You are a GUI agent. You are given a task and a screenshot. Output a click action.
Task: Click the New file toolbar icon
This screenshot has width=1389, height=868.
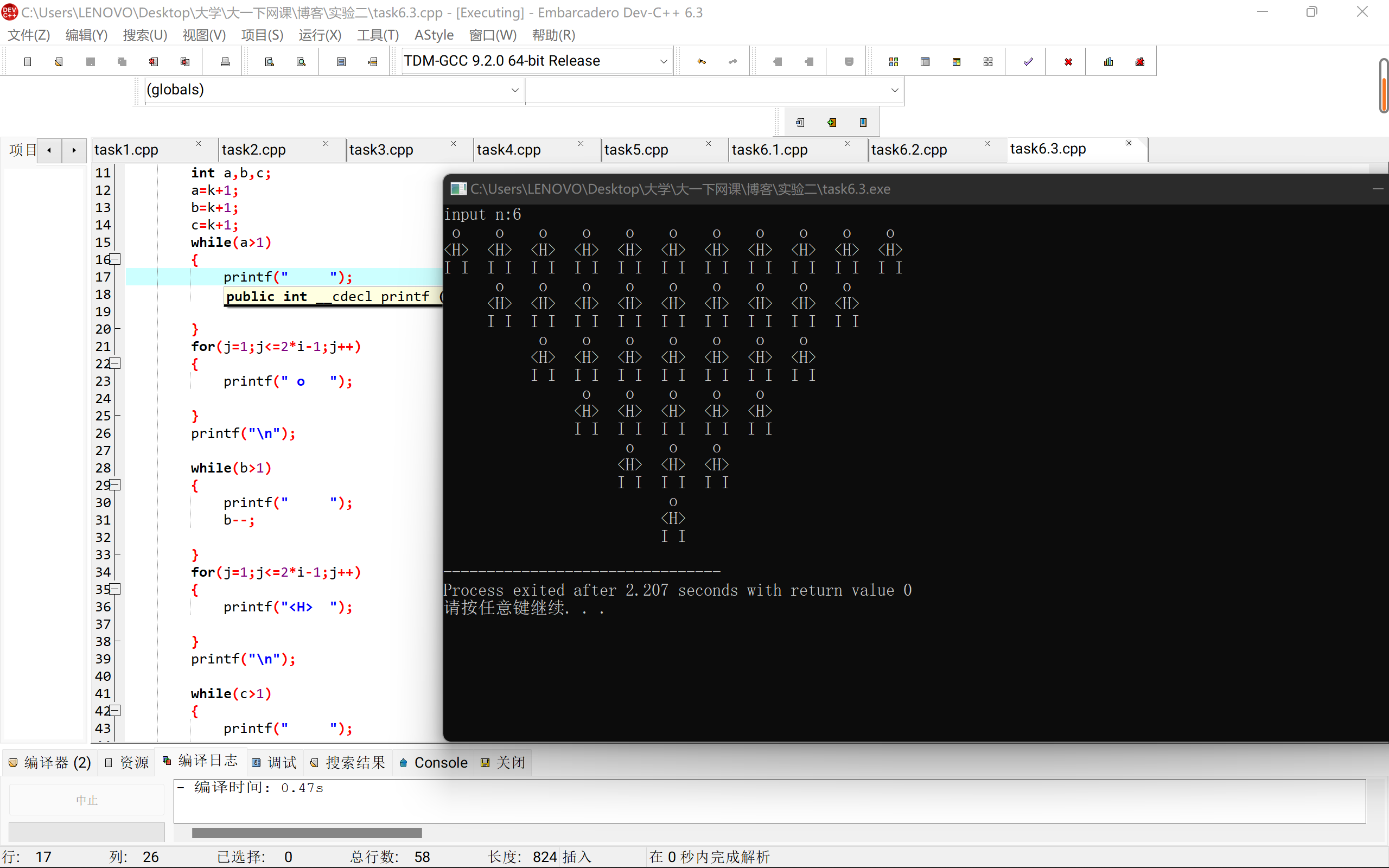[x=28, y=61]
